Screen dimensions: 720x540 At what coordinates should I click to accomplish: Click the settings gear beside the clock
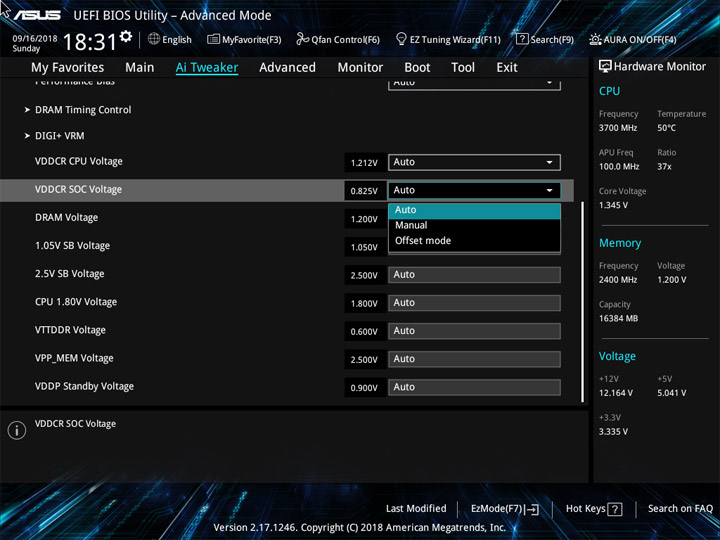coord(126,36)
